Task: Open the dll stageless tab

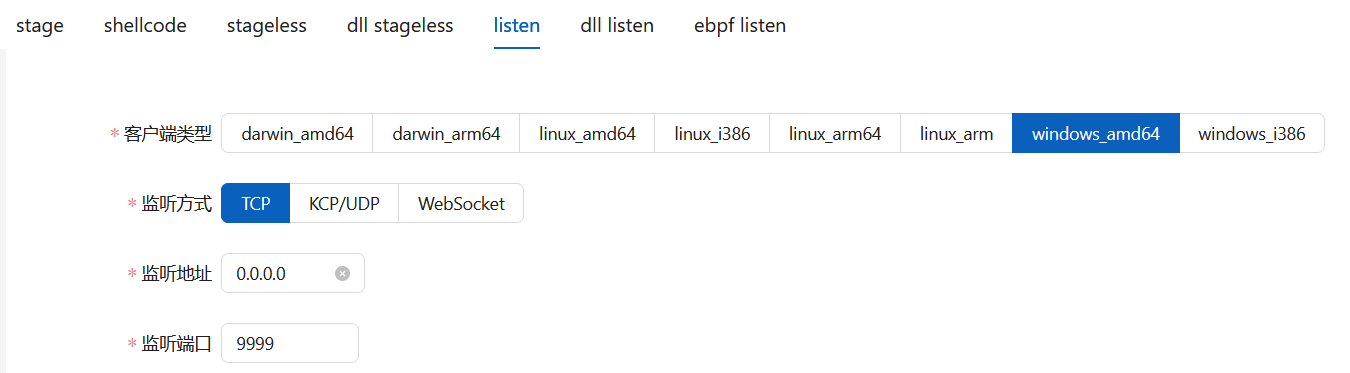Action: tap(400, 25)
